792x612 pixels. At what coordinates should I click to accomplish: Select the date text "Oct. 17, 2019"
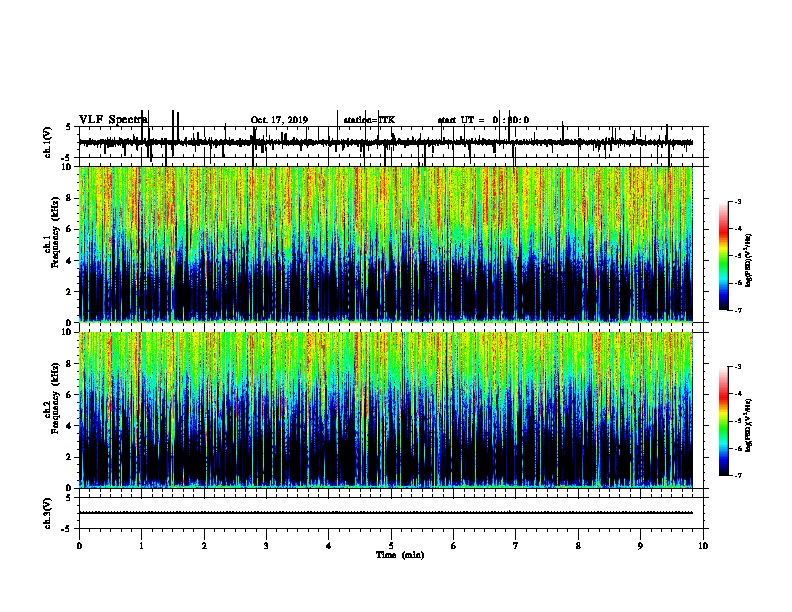[279, 120]
